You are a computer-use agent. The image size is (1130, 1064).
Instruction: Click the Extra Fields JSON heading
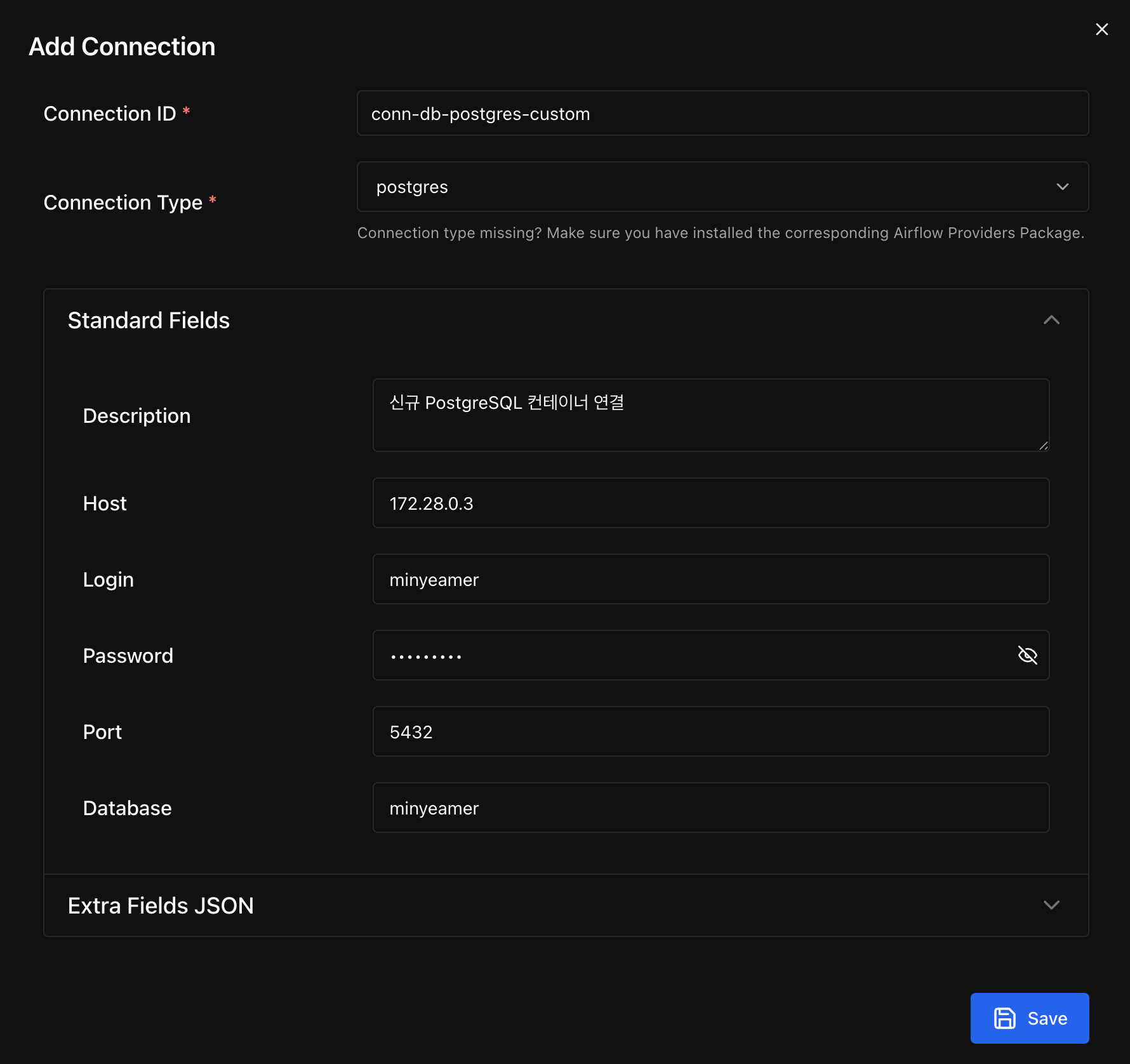coord(161,905)
